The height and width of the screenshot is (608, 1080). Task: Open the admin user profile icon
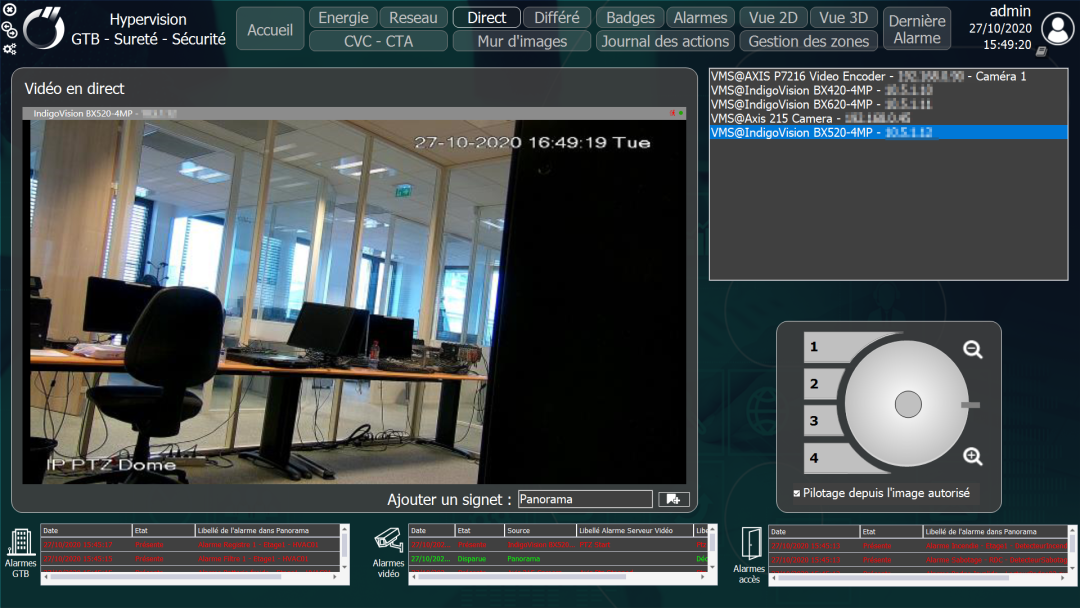point(1057,28)
